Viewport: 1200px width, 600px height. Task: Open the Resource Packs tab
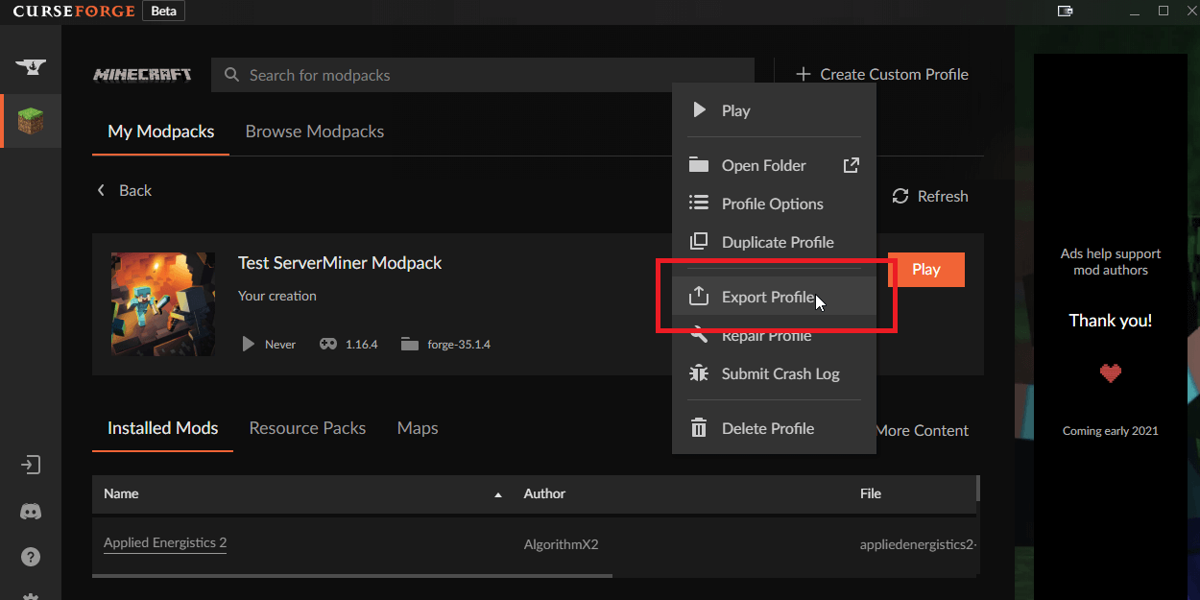point(307,428)
